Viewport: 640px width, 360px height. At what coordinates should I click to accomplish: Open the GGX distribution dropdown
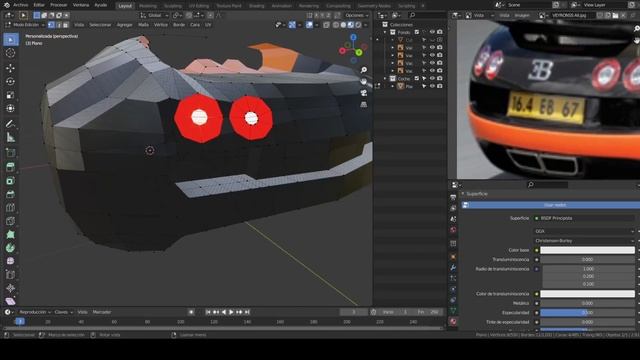coord(584,231)
